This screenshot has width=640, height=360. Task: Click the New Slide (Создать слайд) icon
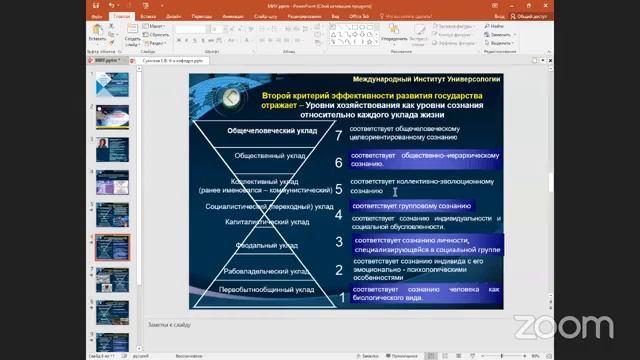point(132,29)
